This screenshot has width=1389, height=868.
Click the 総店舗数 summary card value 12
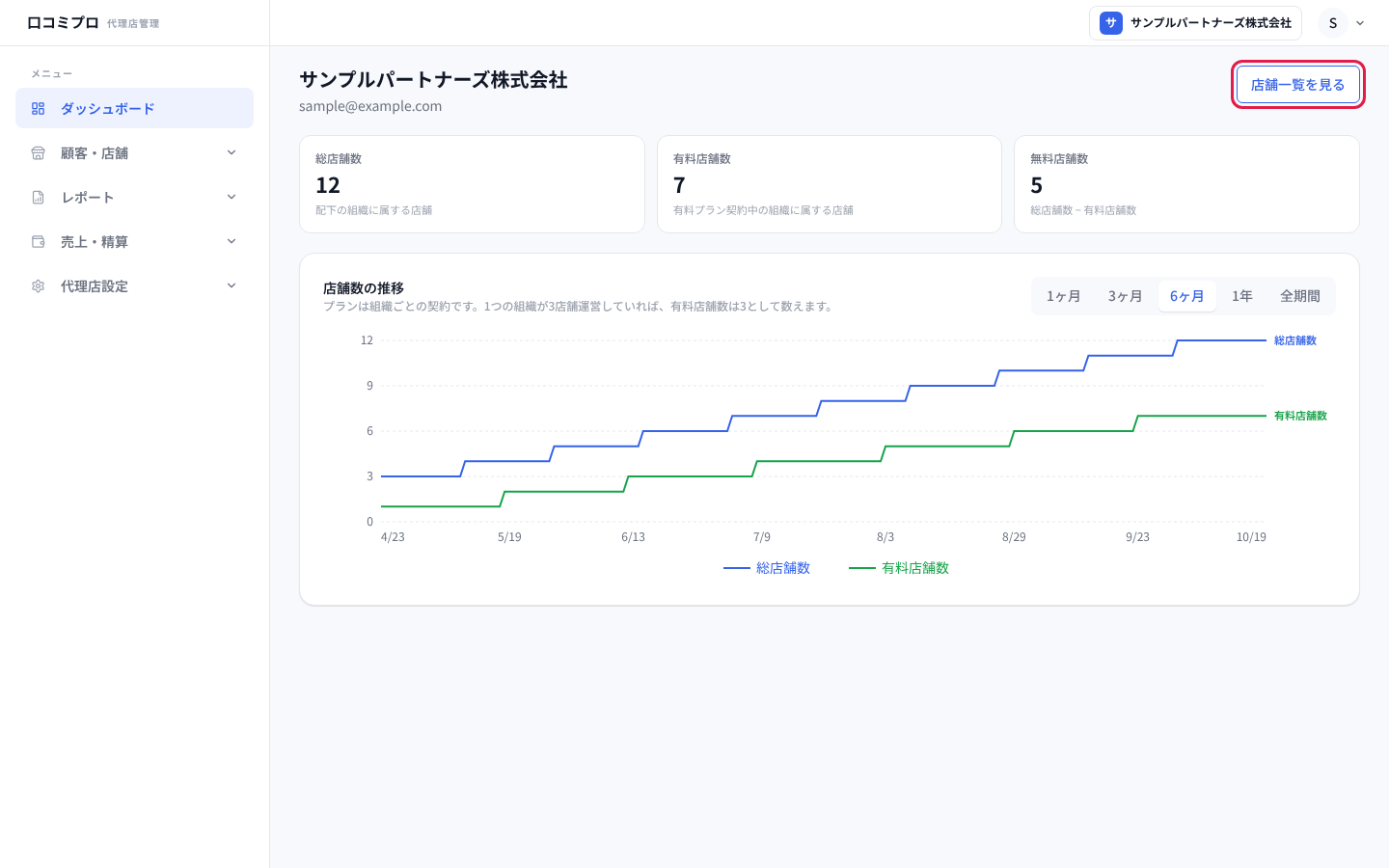pyautogui.click(x=328, y=185)
